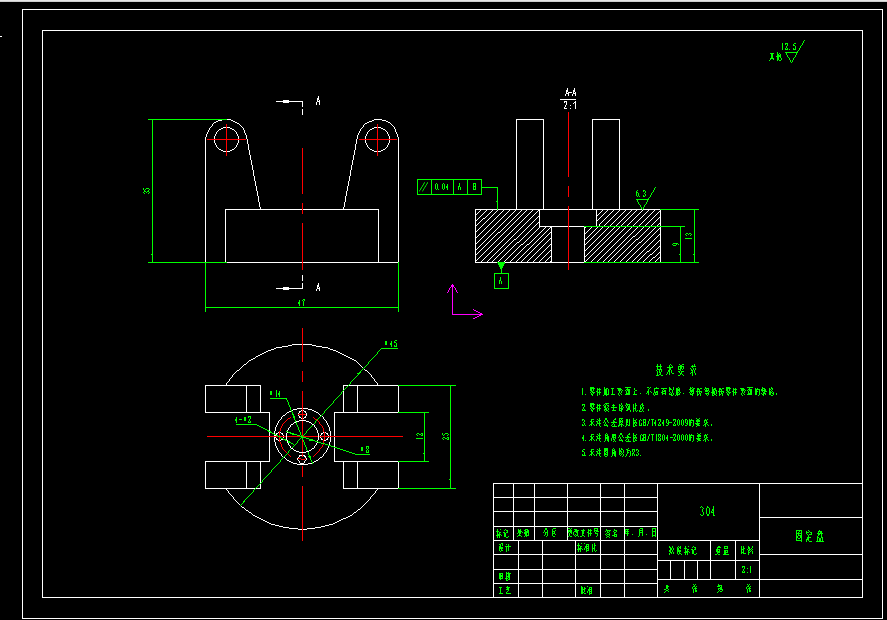The width and height of the screenshot is (887, 620).
Task: Select the 6.3 surface roughness symbol
Action: (x=644, y=198)
